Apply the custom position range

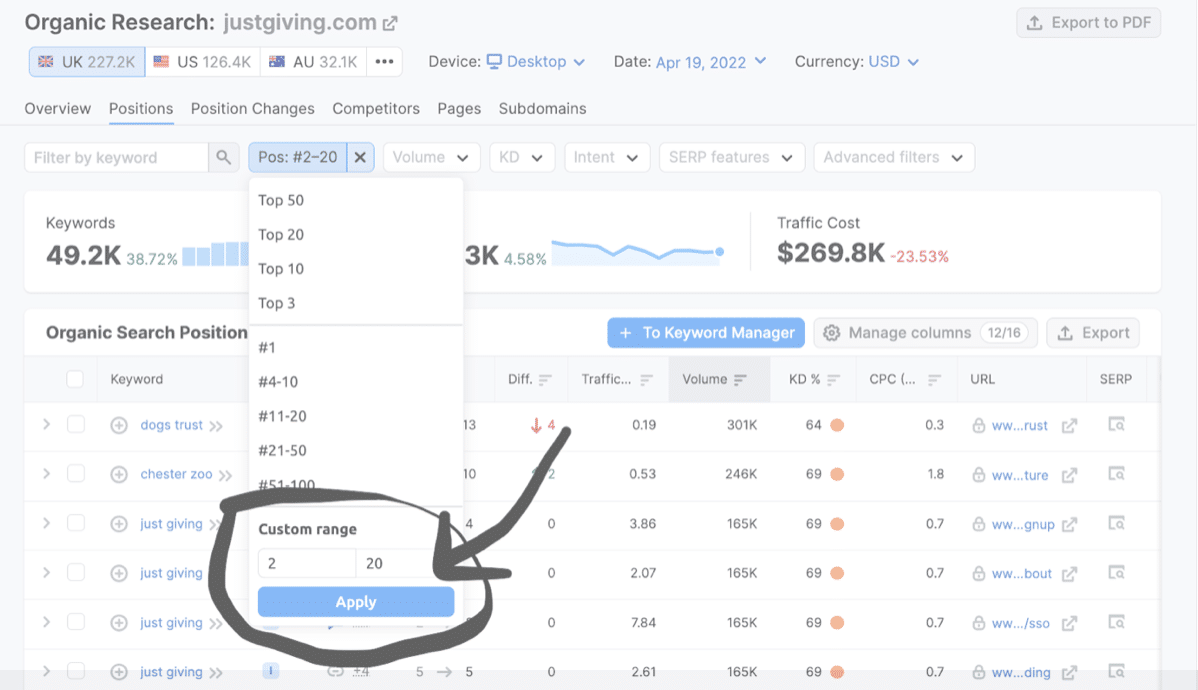356,602
